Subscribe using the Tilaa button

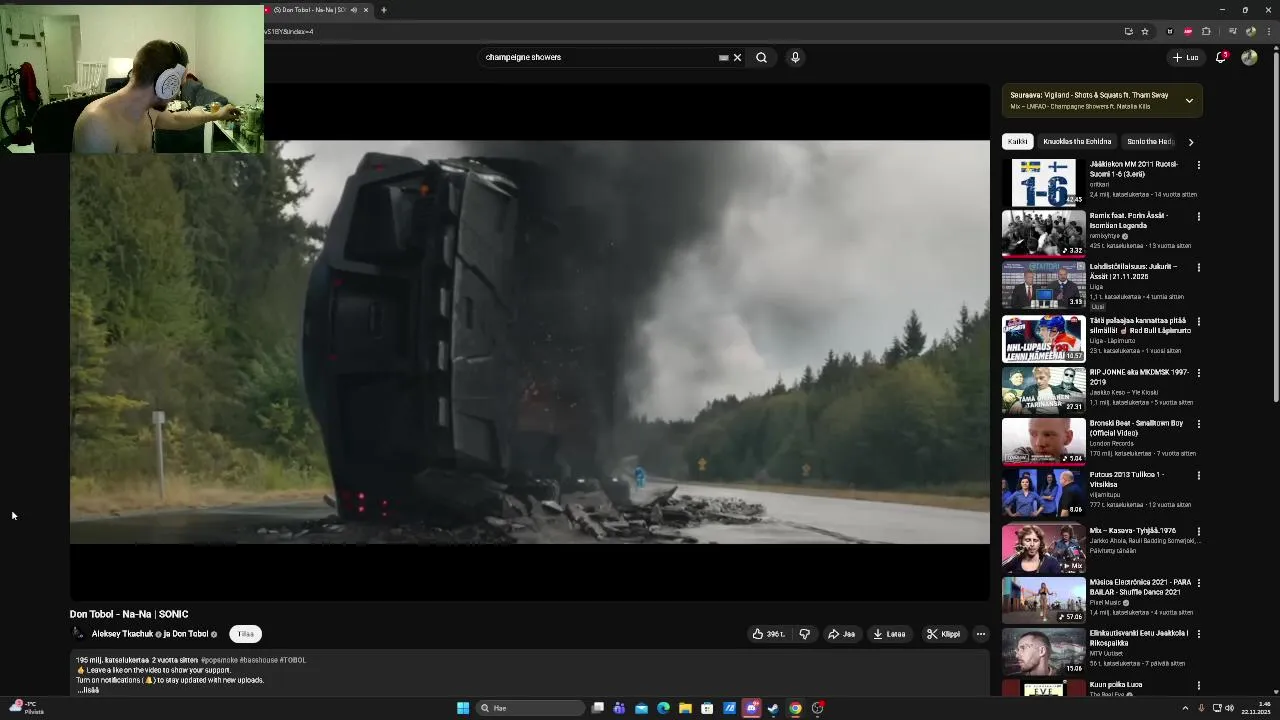pyautogui.click(x=245, y=634)
